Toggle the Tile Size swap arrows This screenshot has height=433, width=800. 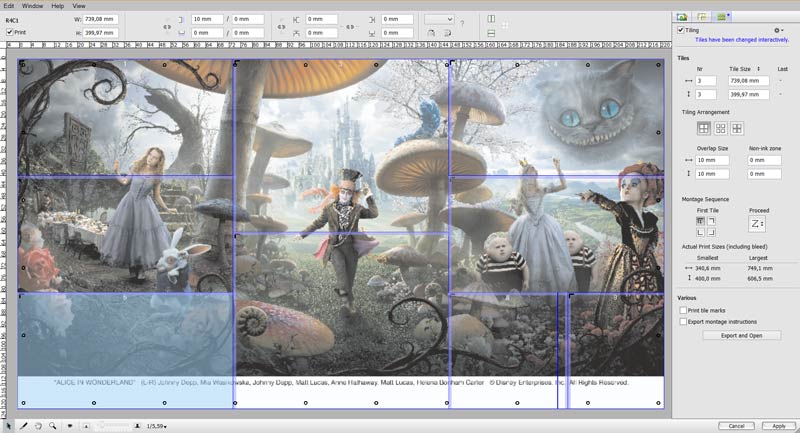point(759,69)
